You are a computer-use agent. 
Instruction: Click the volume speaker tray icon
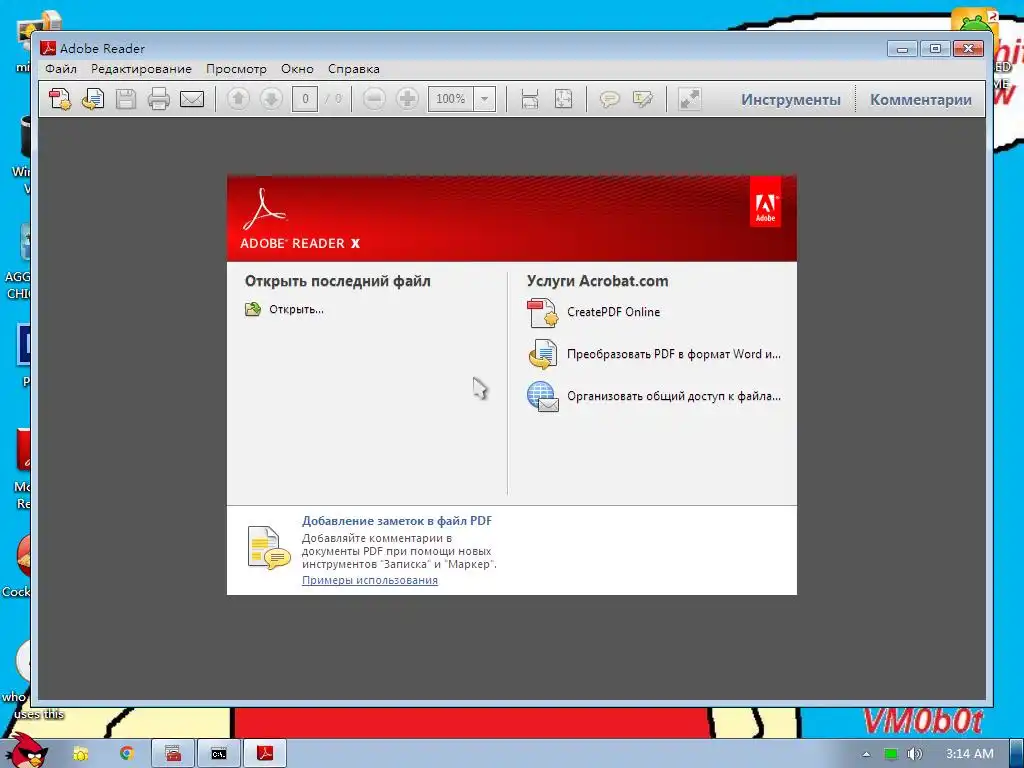click(x=914, y=754)
